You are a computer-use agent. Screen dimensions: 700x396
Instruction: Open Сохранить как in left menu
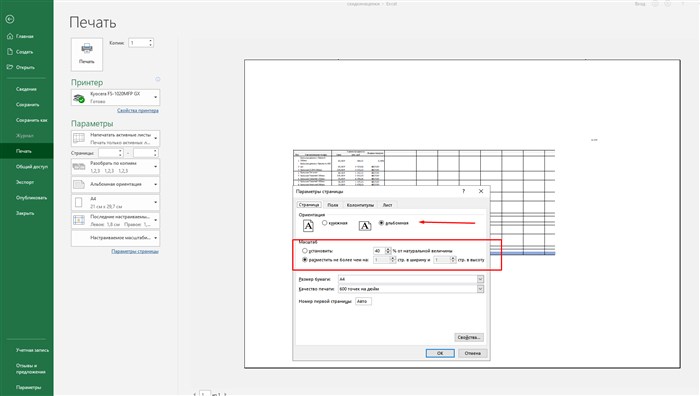tap(26, 120)
